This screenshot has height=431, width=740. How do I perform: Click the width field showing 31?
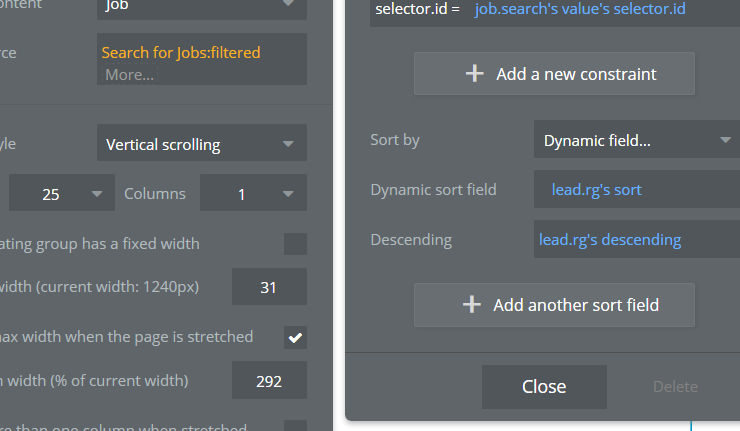pyautogui.click(x=268, y=288)
